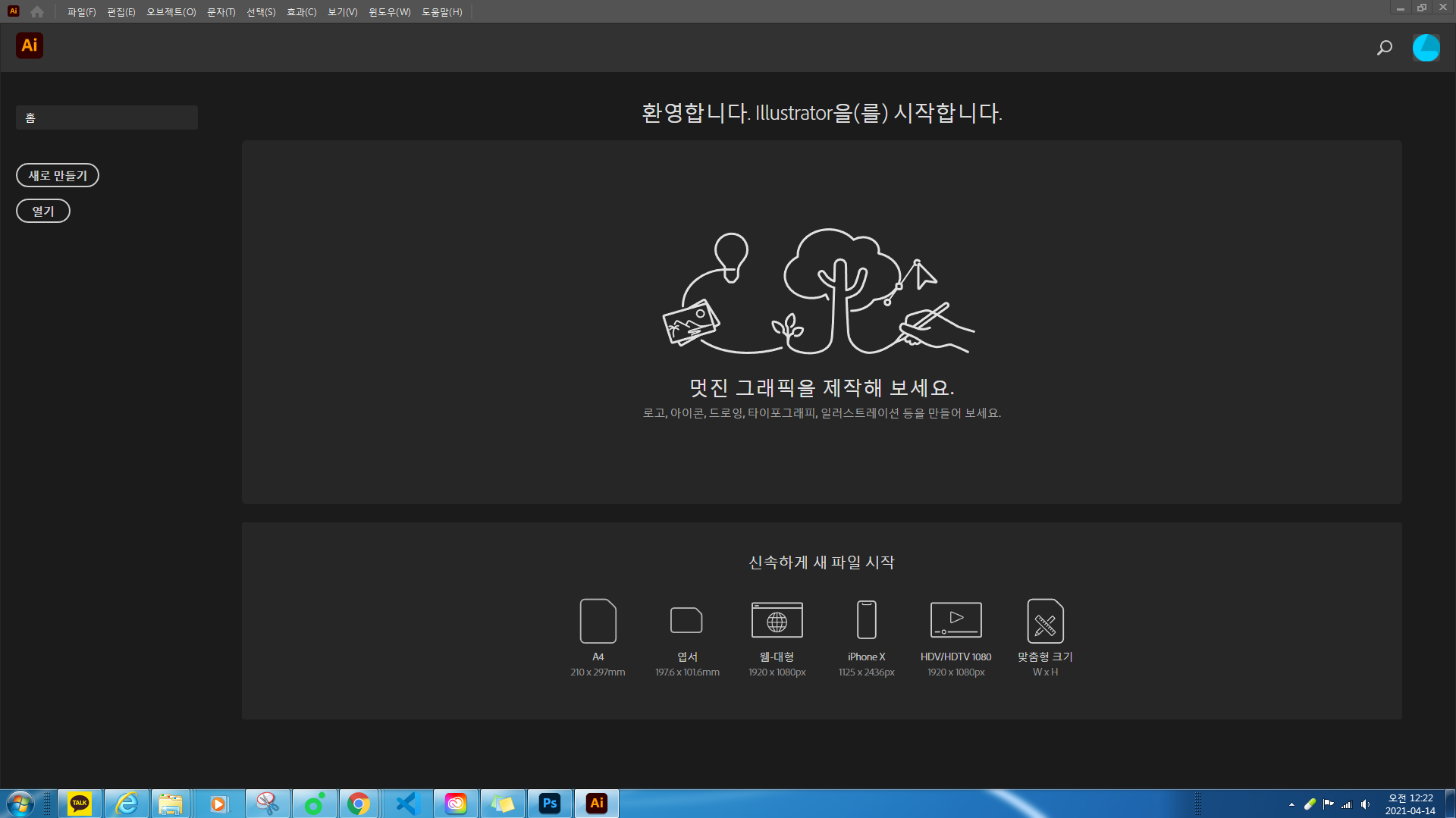Open the Action Center flag tray icon
Viewport: 1456px width, 818px height.
click(1328, 804)
